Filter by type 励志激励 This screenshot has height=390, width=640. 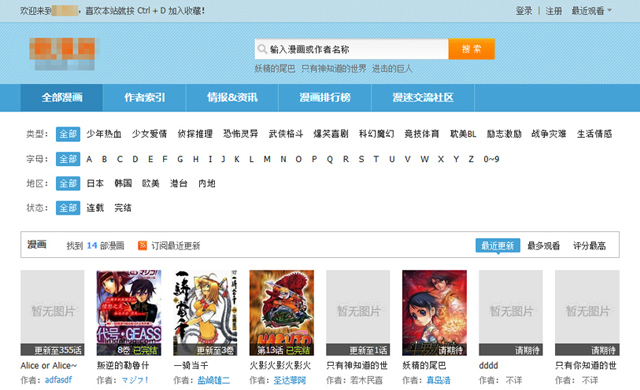click(x=504, y=134)
